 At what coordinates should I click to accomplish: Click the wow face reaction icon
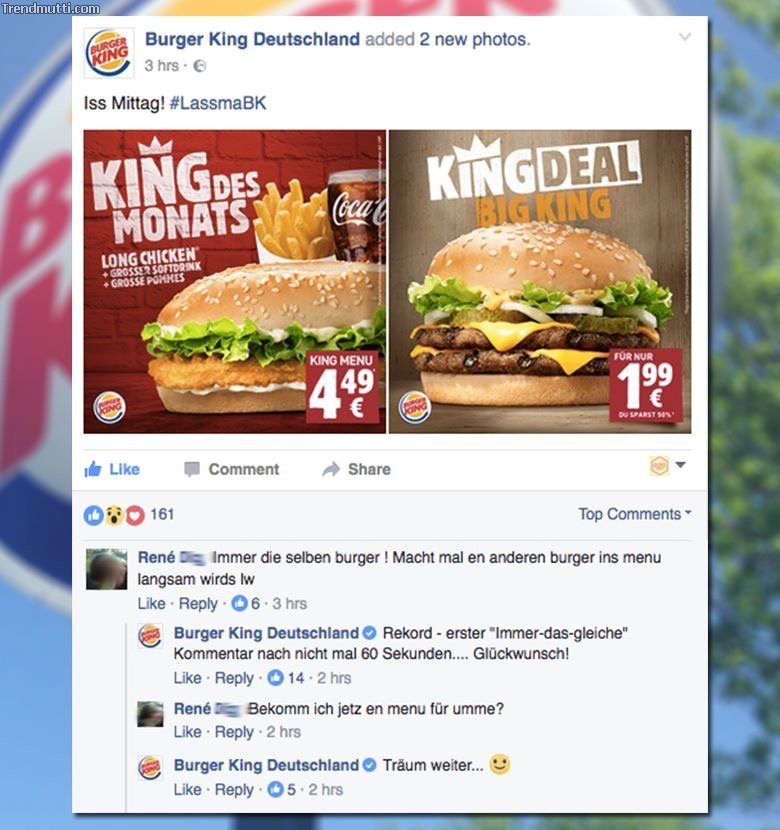click(x=114, y=515)
